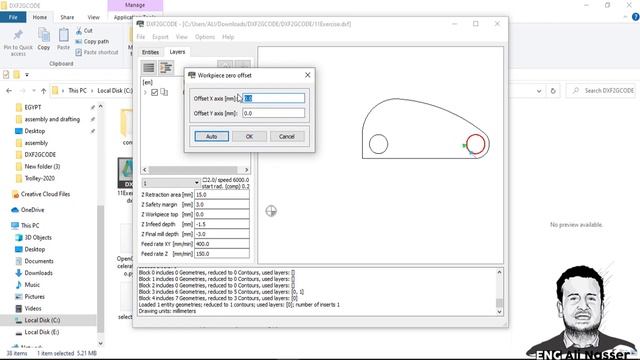640x360 pixels.
Task: Click the Offset X axis input field
Action: point(273,98)
